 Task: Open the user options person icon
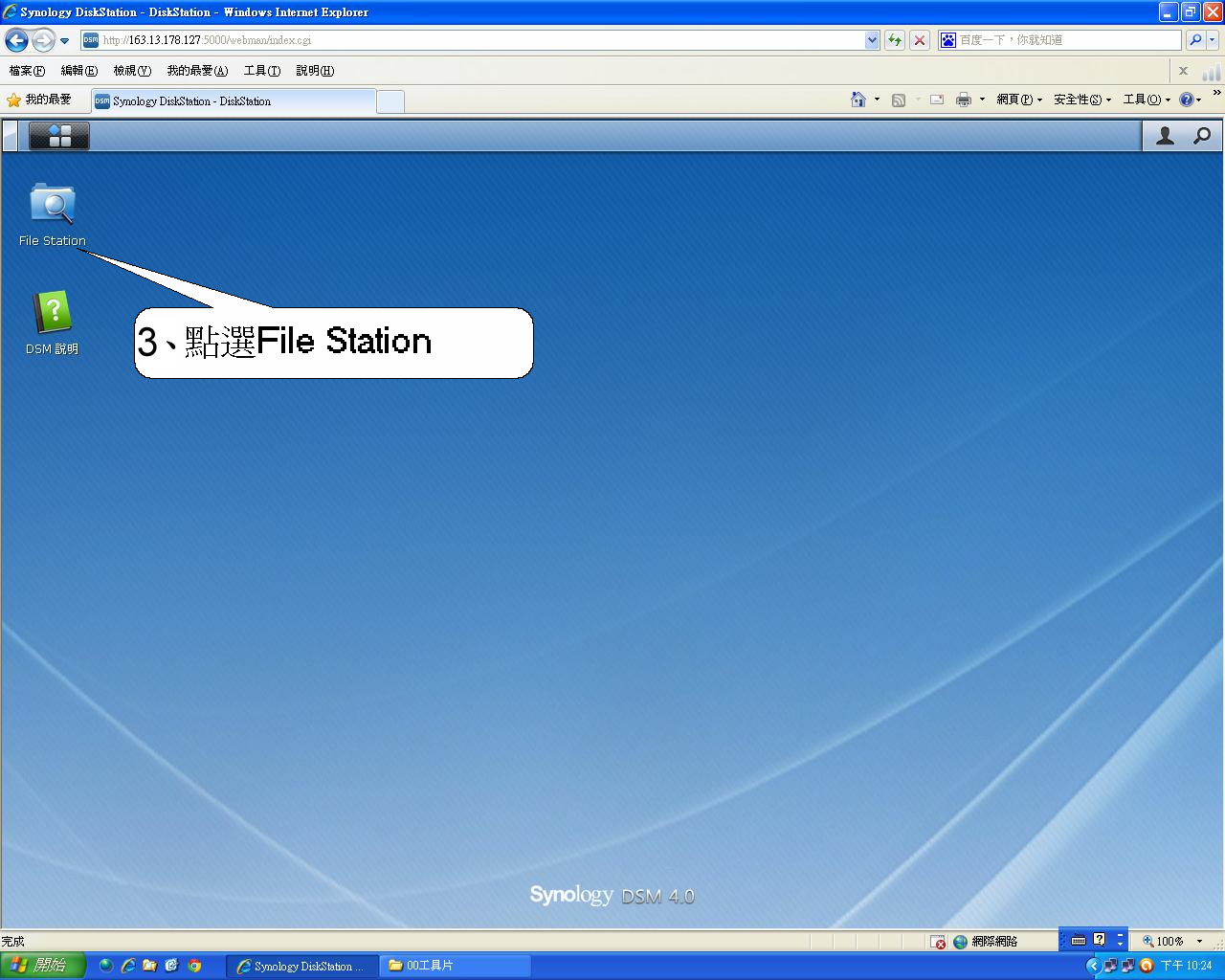click(x=1165, y=136)
